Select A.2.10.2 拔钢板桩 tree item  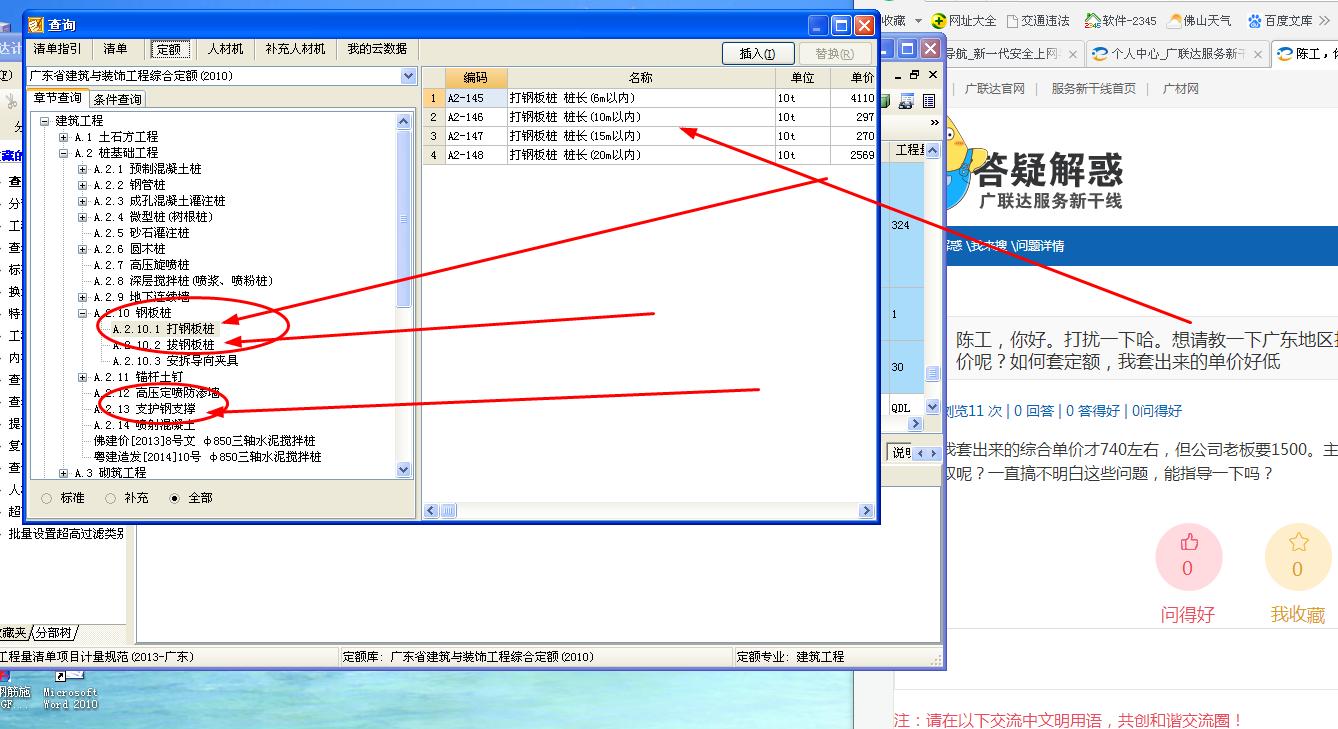(x=163, y=345)
